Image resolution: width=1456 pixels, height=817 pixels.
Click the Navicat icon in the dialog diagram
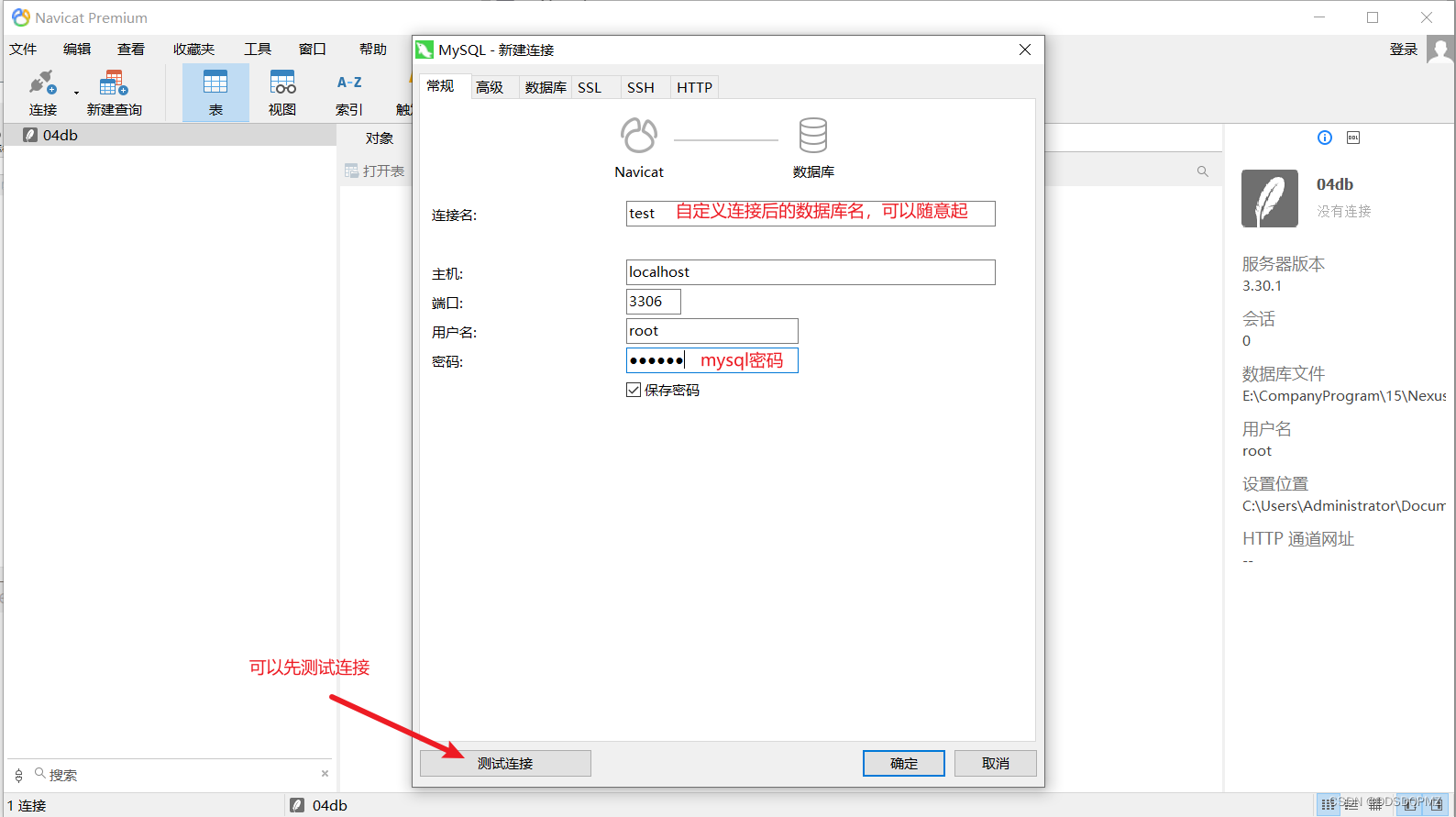tap(639, 136)
